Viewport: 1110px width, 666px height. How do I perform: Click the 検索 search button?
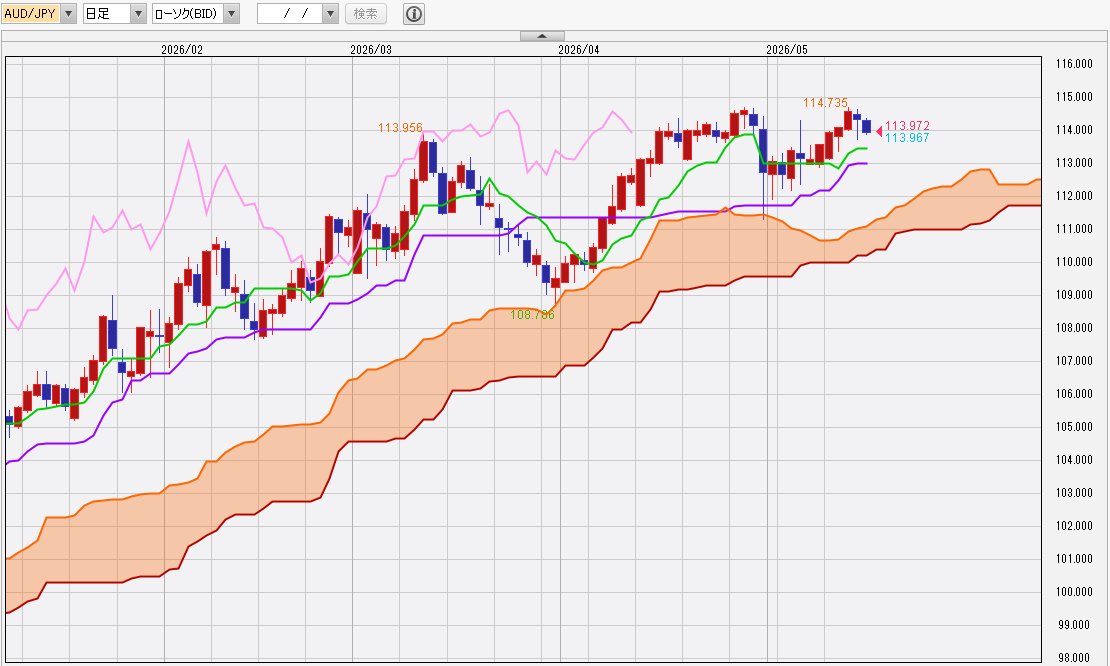pyautogui.click(x=365, y=13)
